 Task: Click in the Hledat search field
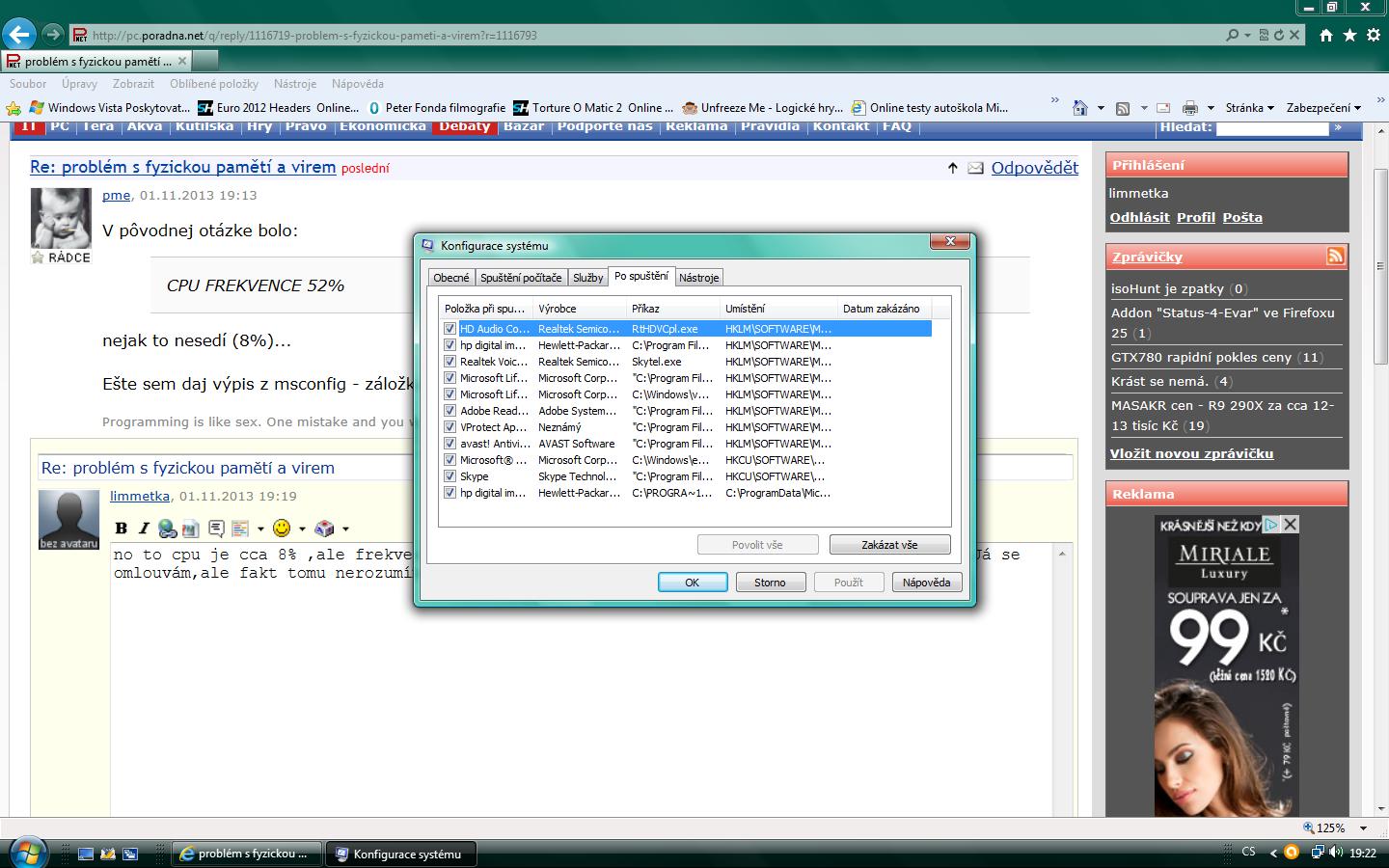(x=1272, y=127)
